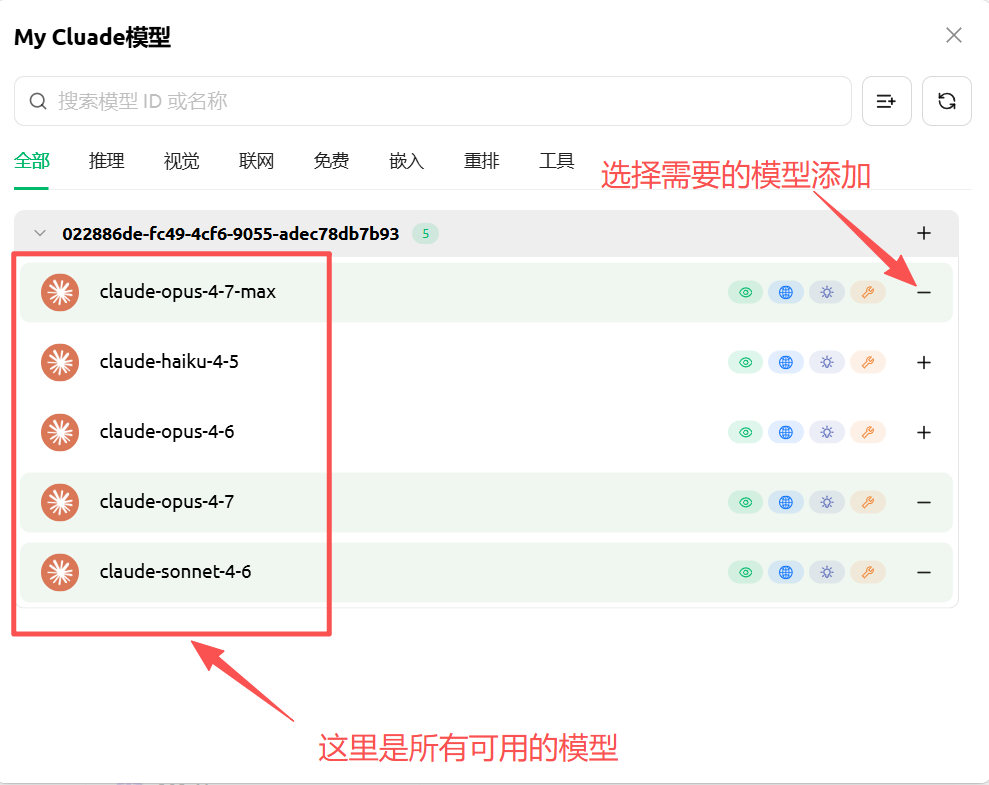Add all models in group 022886de

[923, 233]
